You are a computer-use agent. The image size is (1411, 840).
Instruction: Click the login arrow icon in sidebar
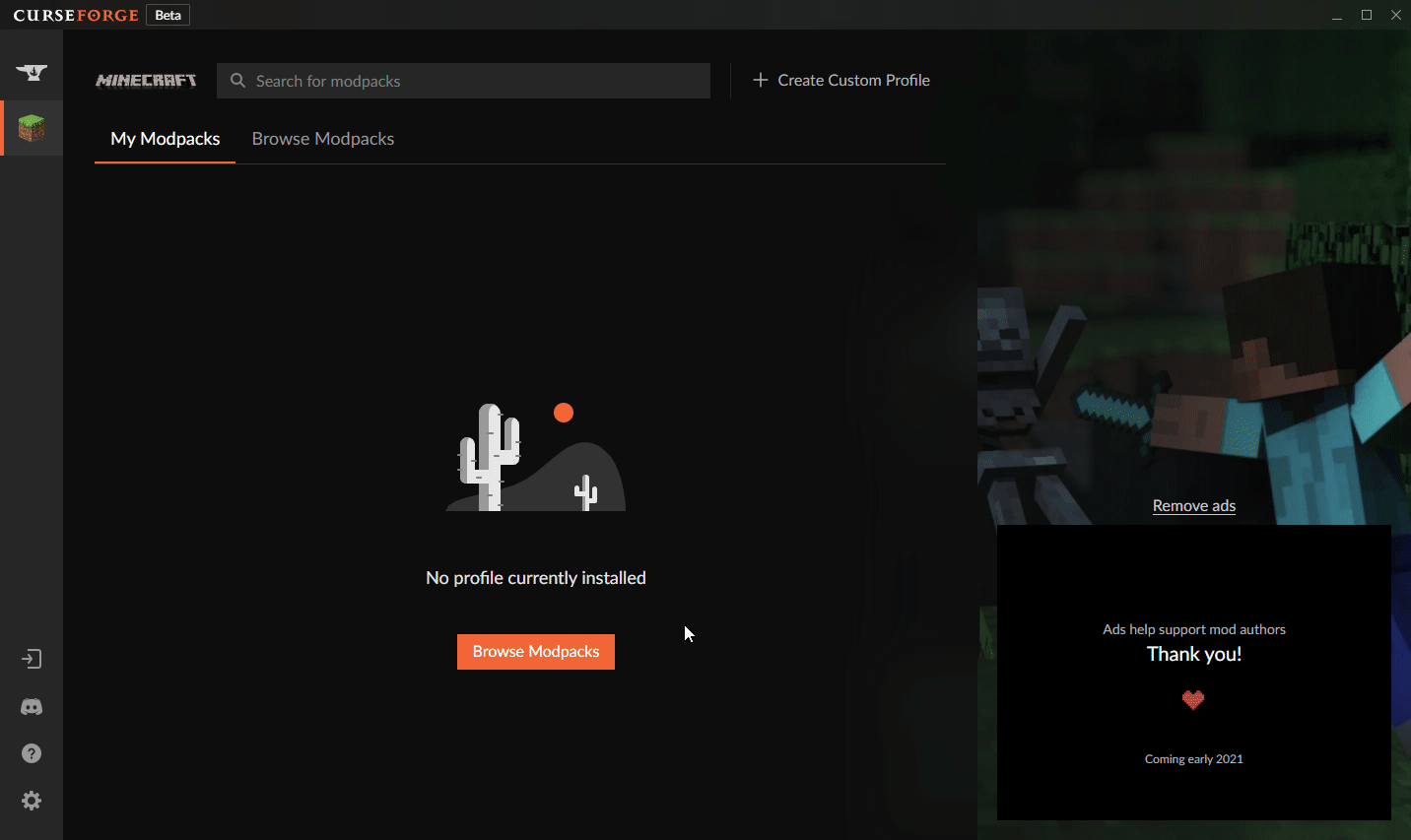click(x=32, y=659)
